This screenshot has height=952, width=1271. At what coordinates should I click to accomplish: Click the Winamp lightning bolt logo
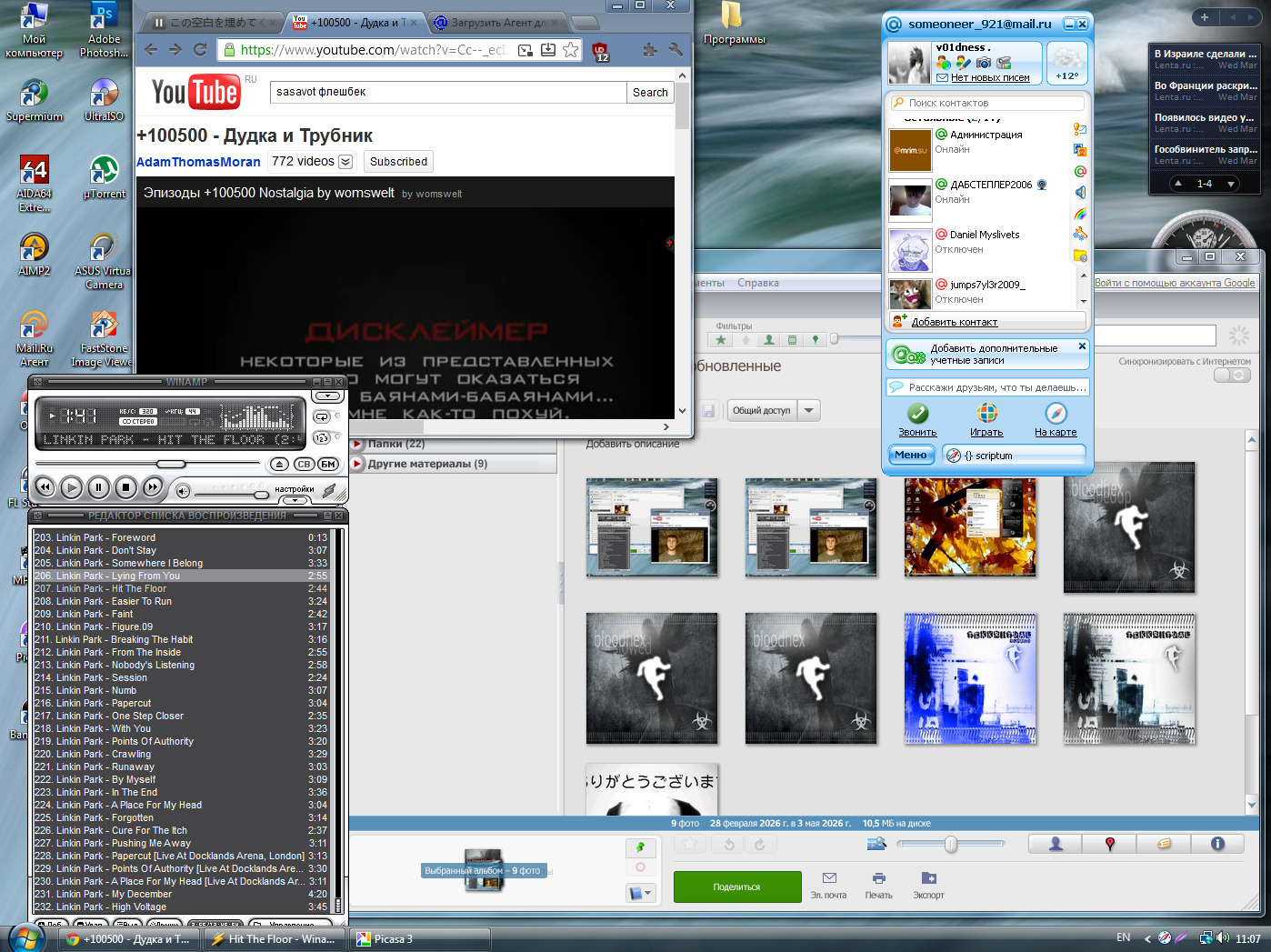tap(330, 491)
